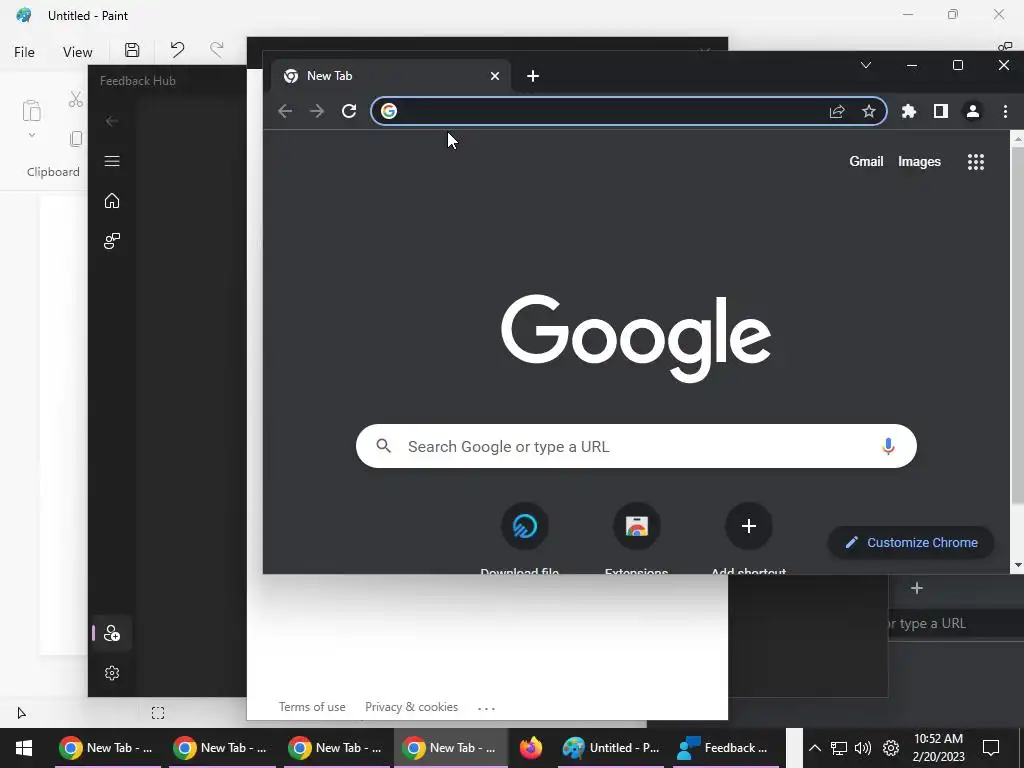Click the Terms of use link
Viewport: 1024px width, 768px height.
point(312,707)
